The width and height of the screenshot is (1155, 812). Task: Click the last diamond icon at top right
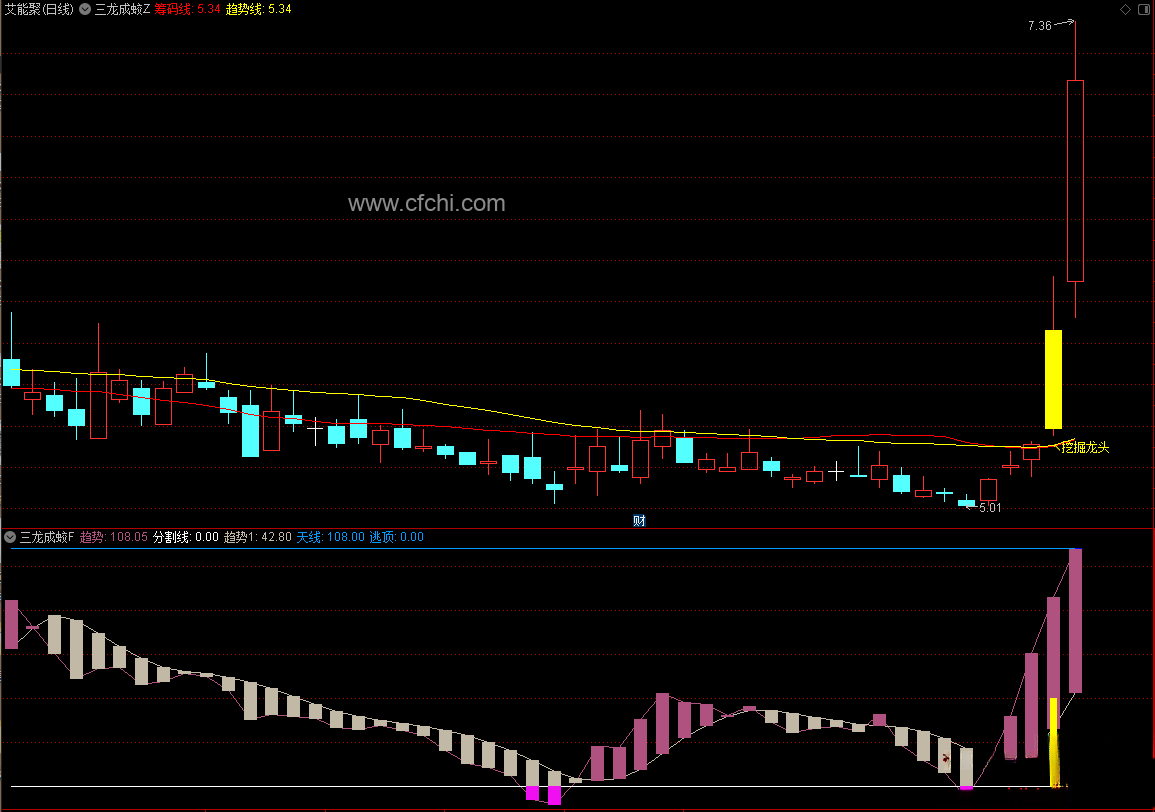pyautogui.click(x=1145, y=10)
